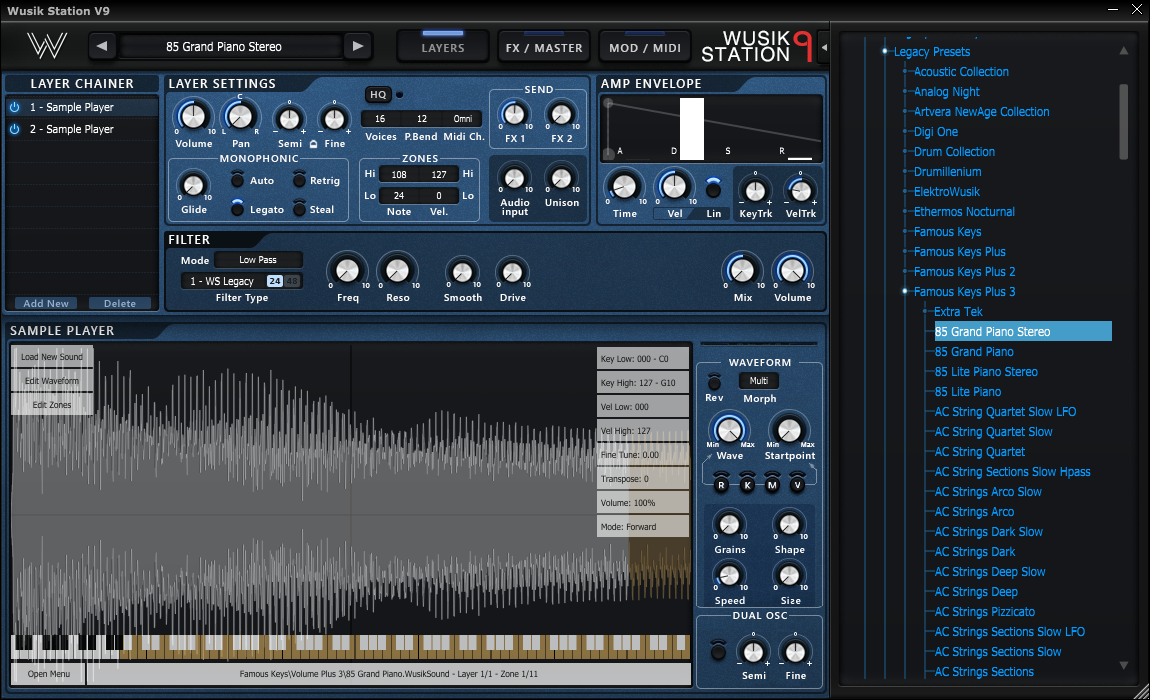The height and width of the screenshot is (700, 1150).
Task: Select the AC Strings Pizzicato preset
Action: [x=984, y=612]
